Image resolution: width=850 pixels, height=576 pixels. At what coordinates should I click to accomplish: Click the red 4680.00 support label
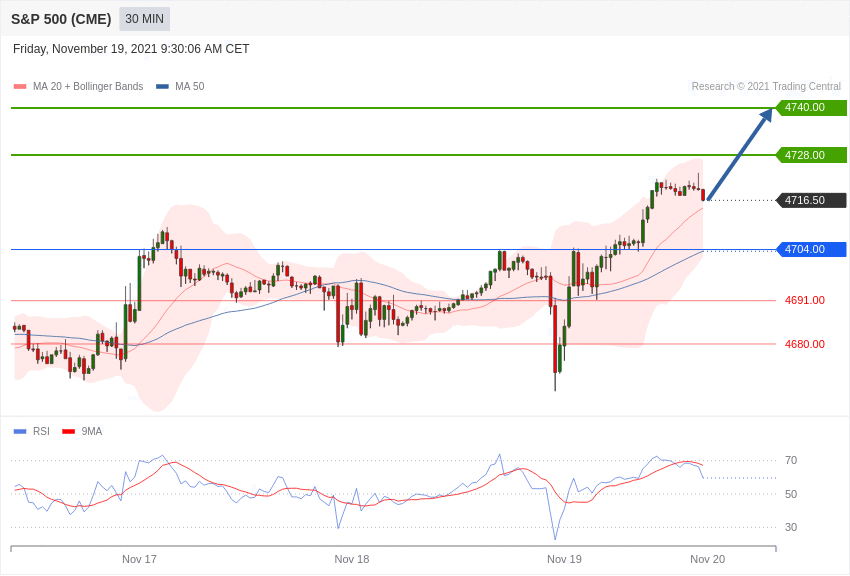(x=805, y=344)
